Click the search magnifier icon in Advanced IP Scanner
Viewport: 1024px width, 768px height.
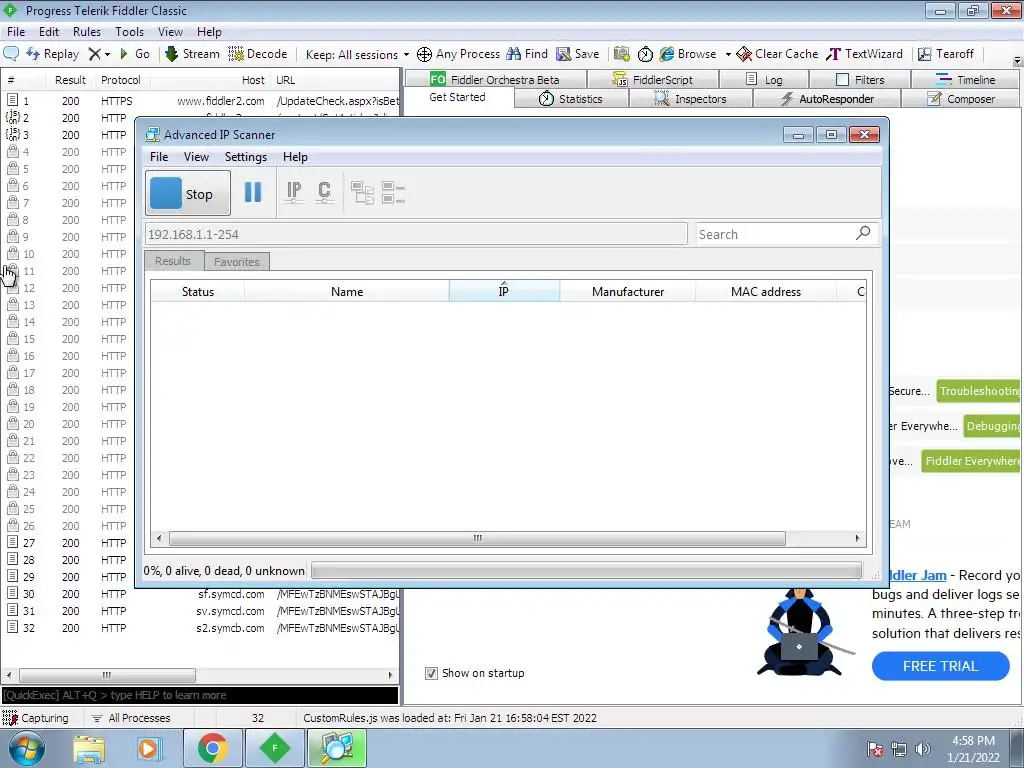click(x=863, y=233)
